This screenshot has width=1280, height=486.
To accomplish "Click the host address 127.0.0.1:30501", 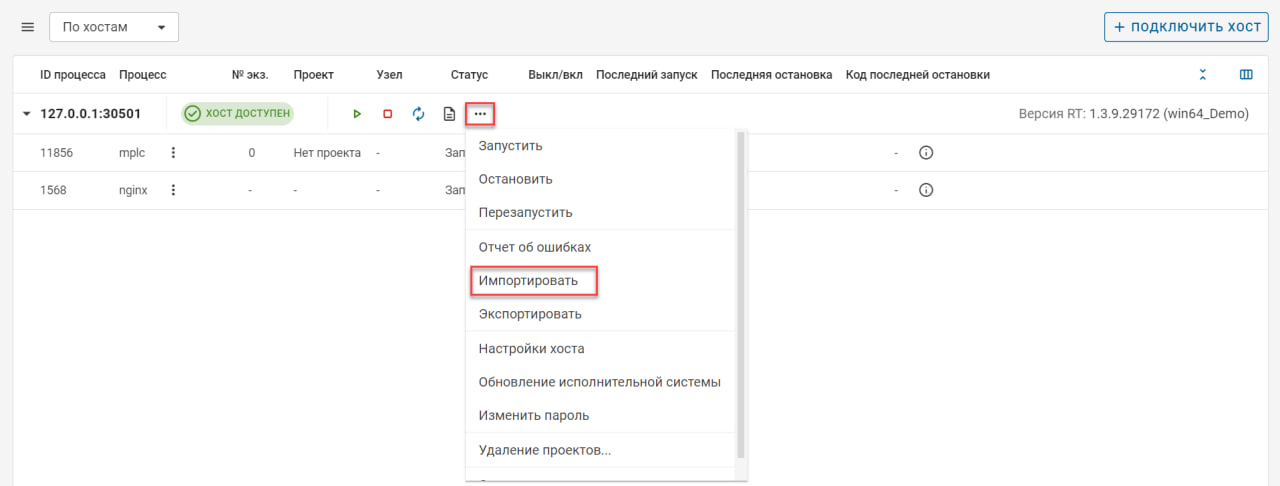I will (x=90, y=114).
